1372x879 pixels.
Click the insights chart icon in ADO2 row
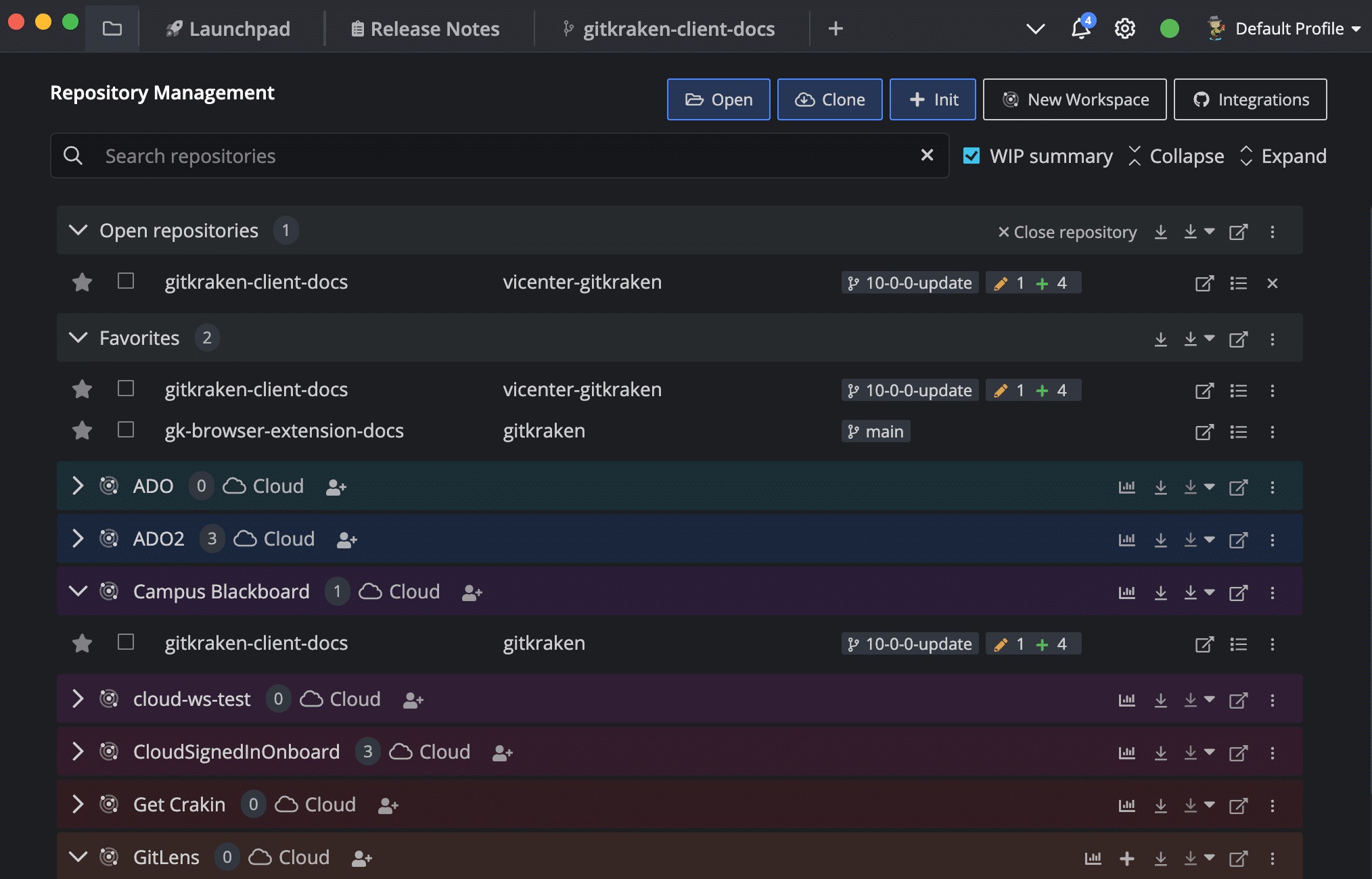[x=1126, y=540]
